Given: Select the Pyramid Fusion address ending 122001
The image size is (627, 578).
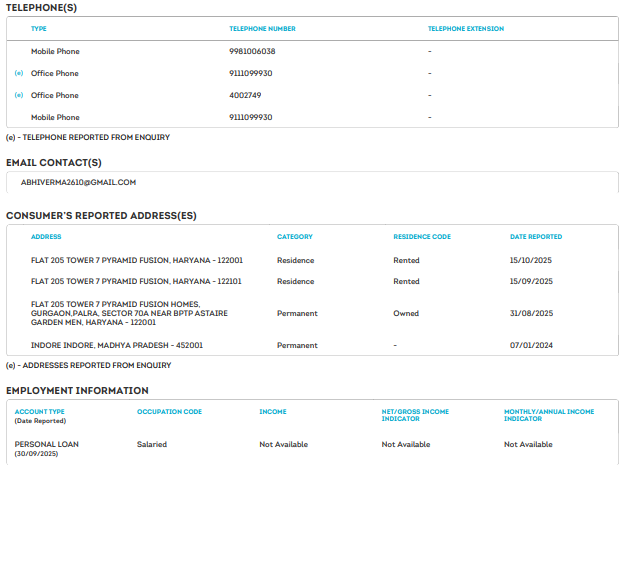Looking at the screenshot, I should tap(137, 260).
